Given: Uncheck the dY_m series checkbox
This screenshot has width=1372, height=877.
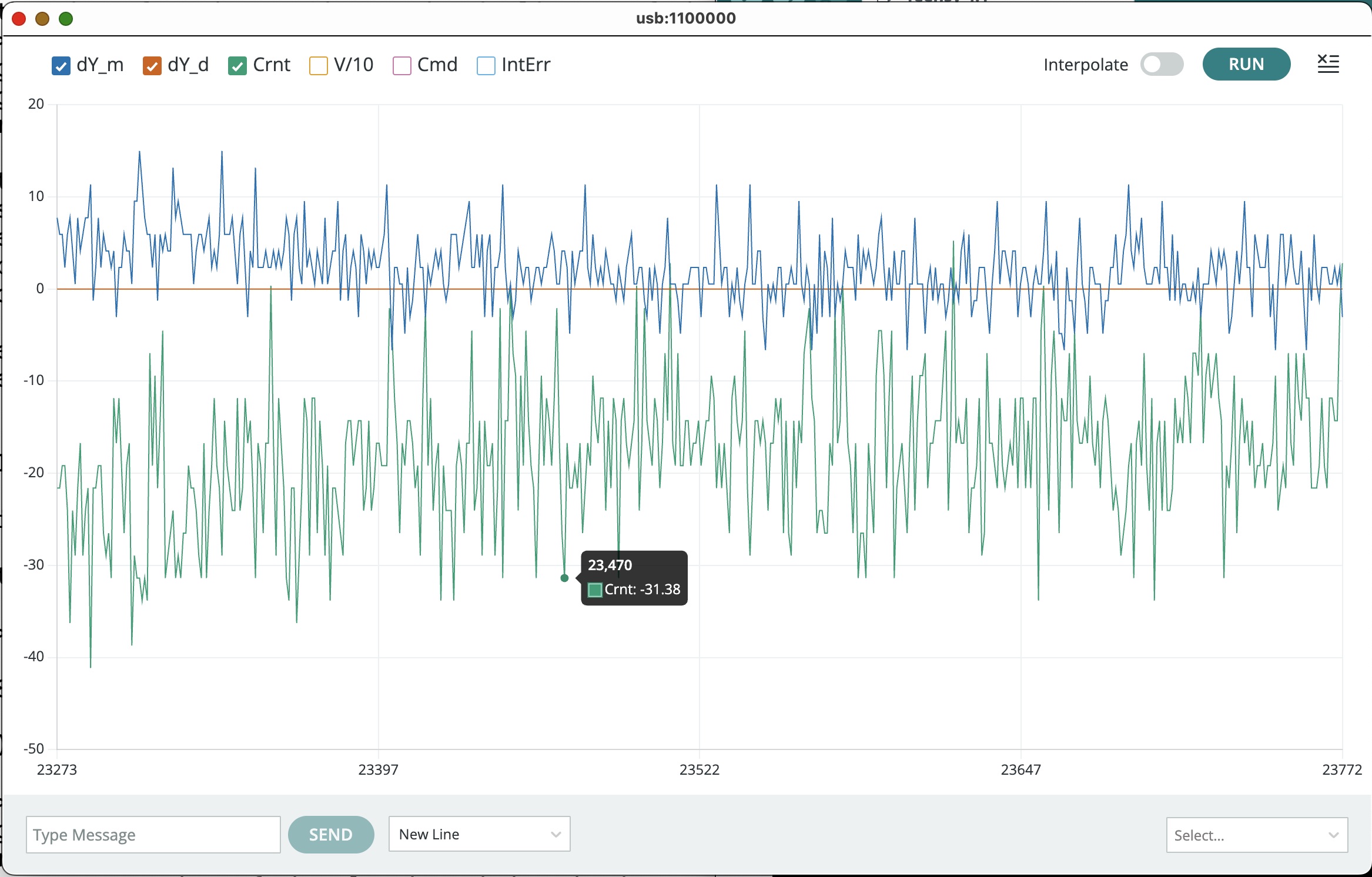Looking at the screenshot, I should [61, 66].
